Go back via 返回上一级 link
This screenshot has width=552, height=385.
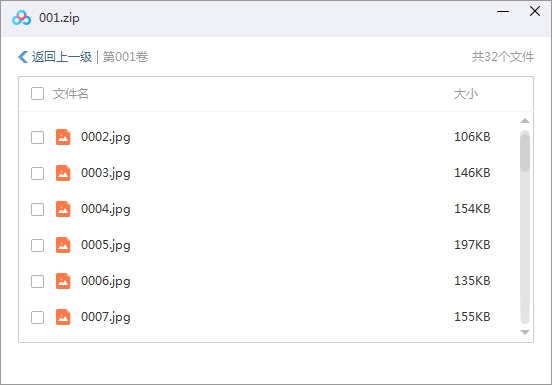62,57
